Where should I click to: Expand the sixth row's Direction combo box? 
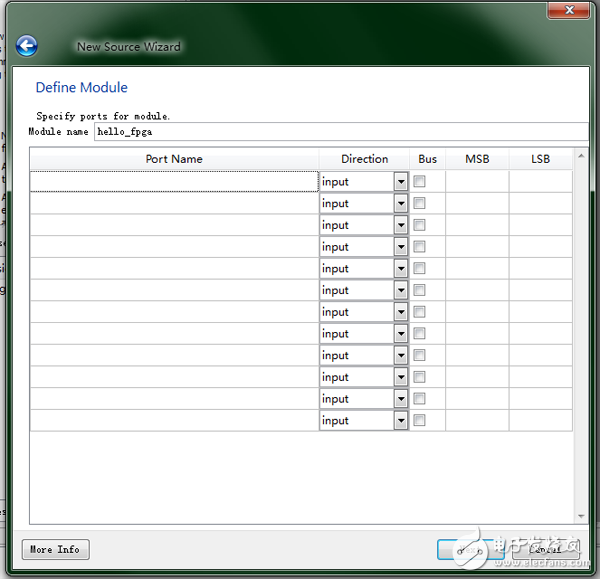tap(401, 290)
